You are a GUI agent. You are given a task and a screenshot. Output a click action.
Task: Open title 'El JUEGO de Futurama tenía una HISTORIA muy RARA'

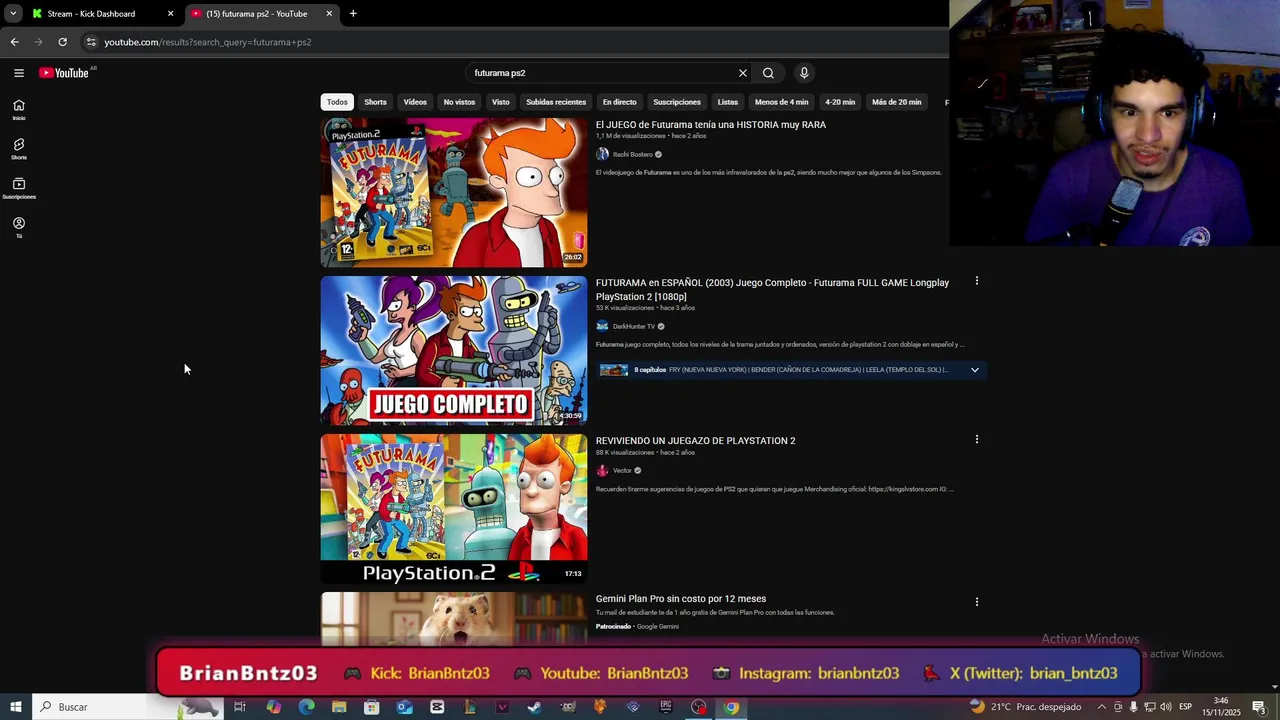click(x=711, y=125)
